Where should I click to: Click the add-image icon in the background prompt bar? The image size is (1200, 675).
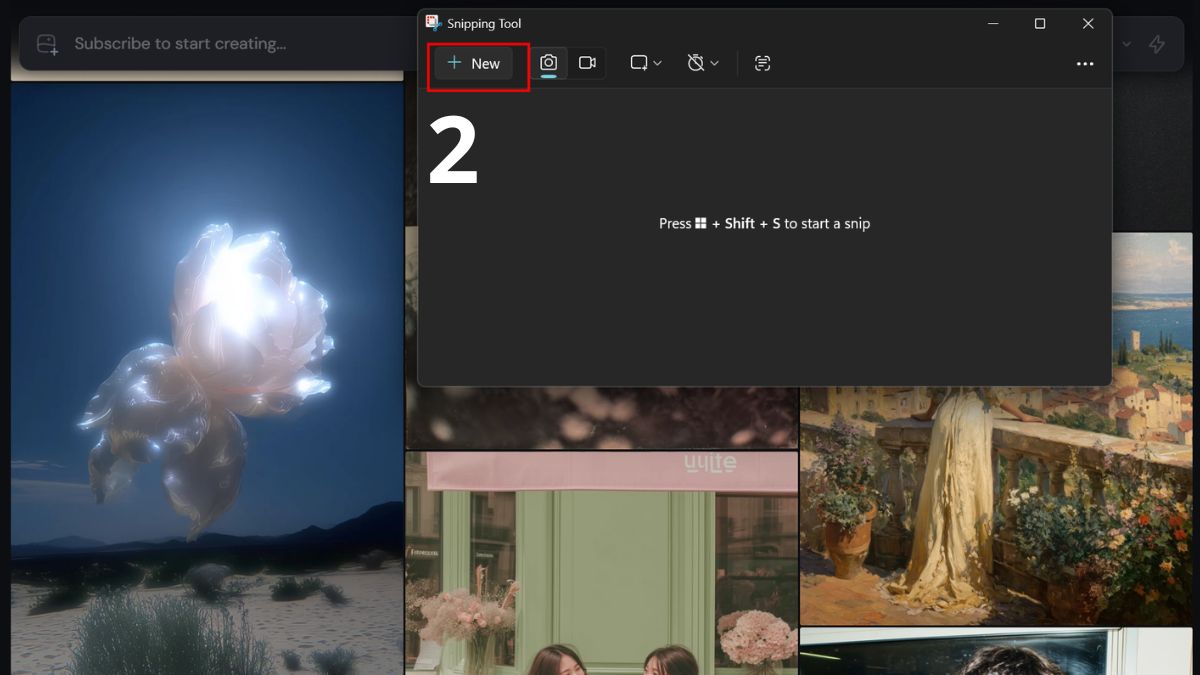click(47, 44)
